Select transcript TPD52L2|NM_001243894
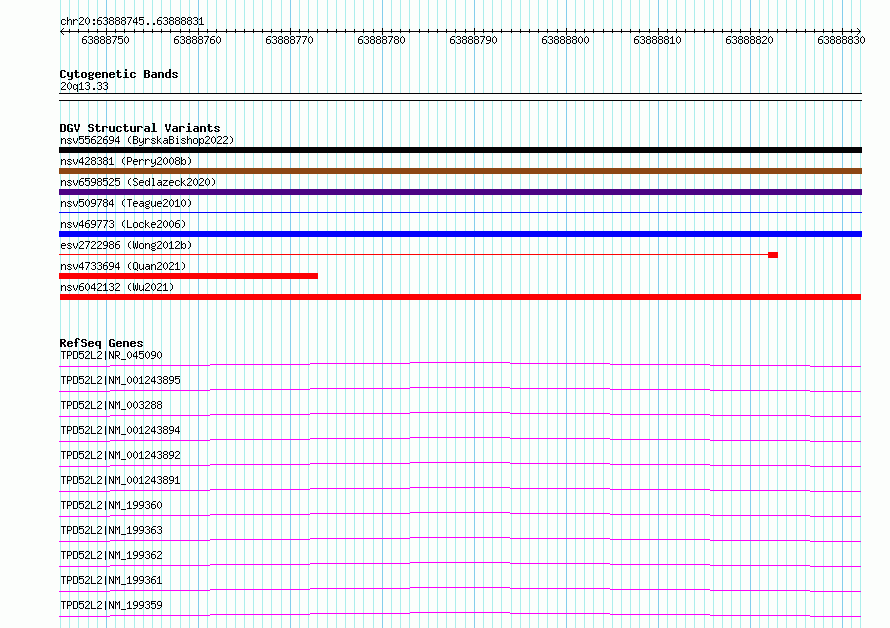 tap(120, 430)
